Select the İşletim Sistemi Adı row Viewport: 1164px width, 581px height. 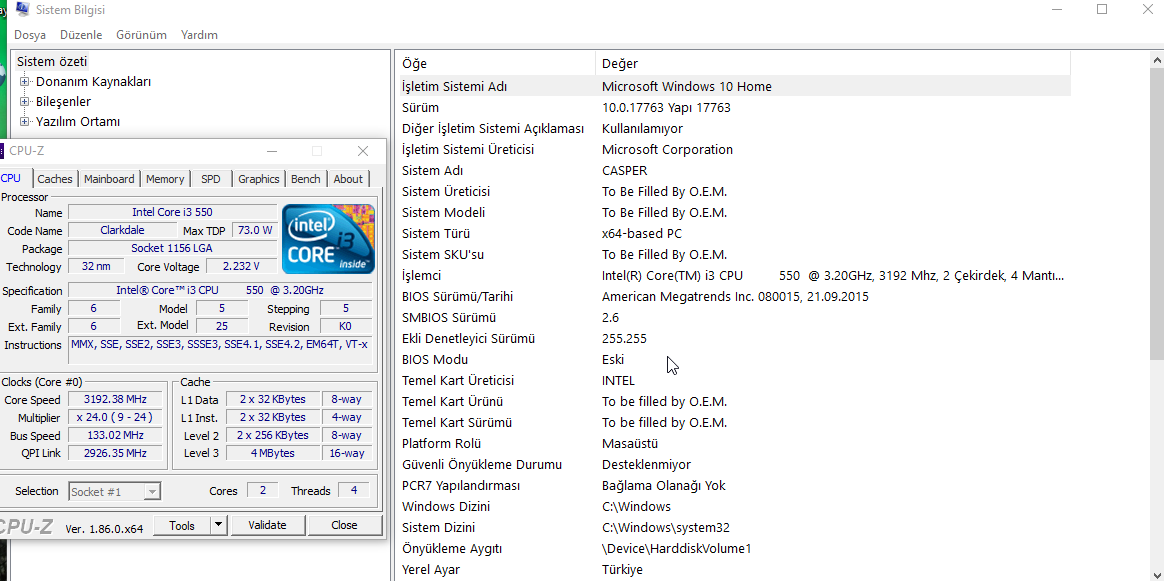(735, 87)
